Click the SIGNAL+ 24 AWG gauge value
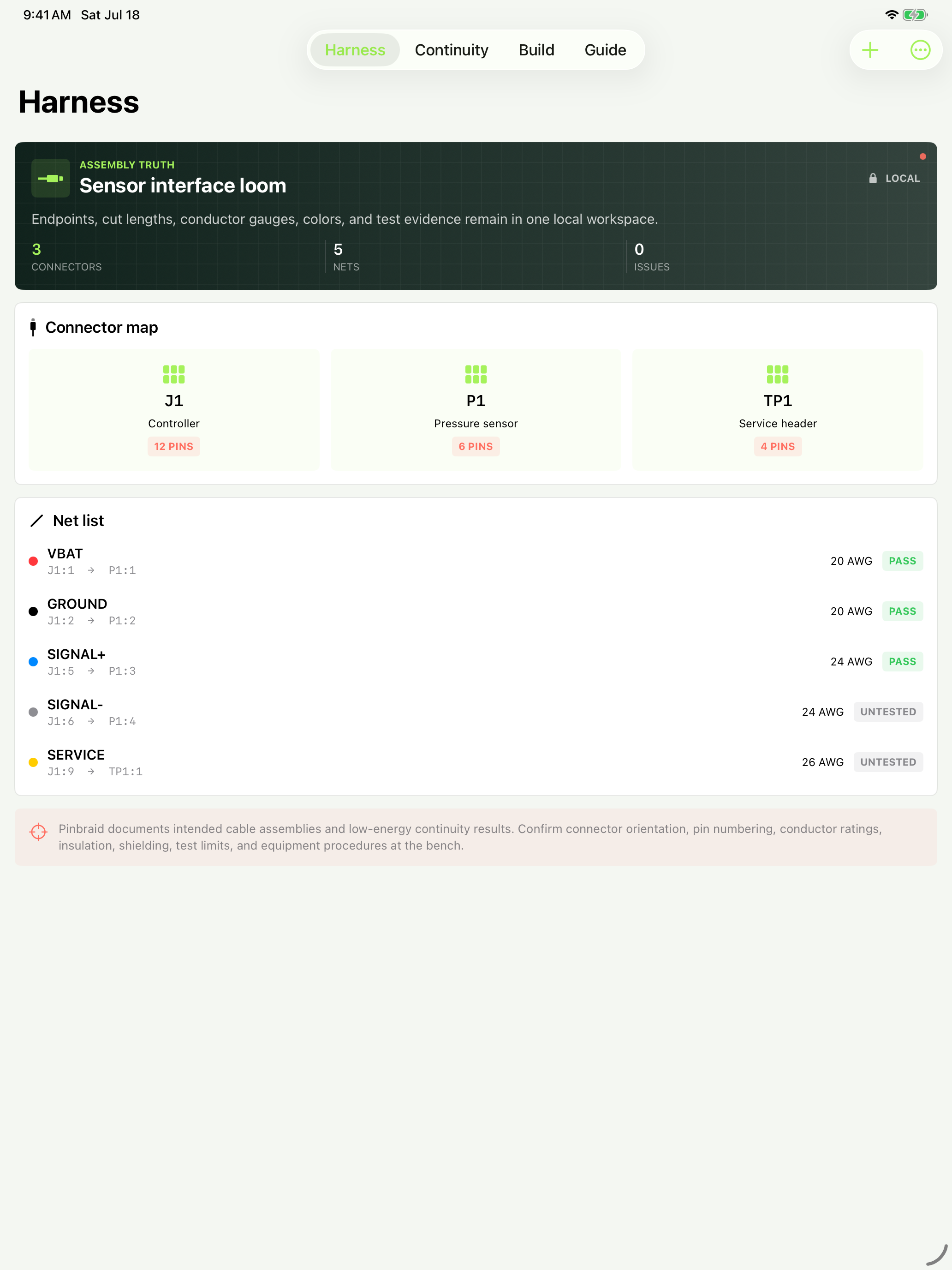Screen dimensions: 952x1270 click(851, 661)
